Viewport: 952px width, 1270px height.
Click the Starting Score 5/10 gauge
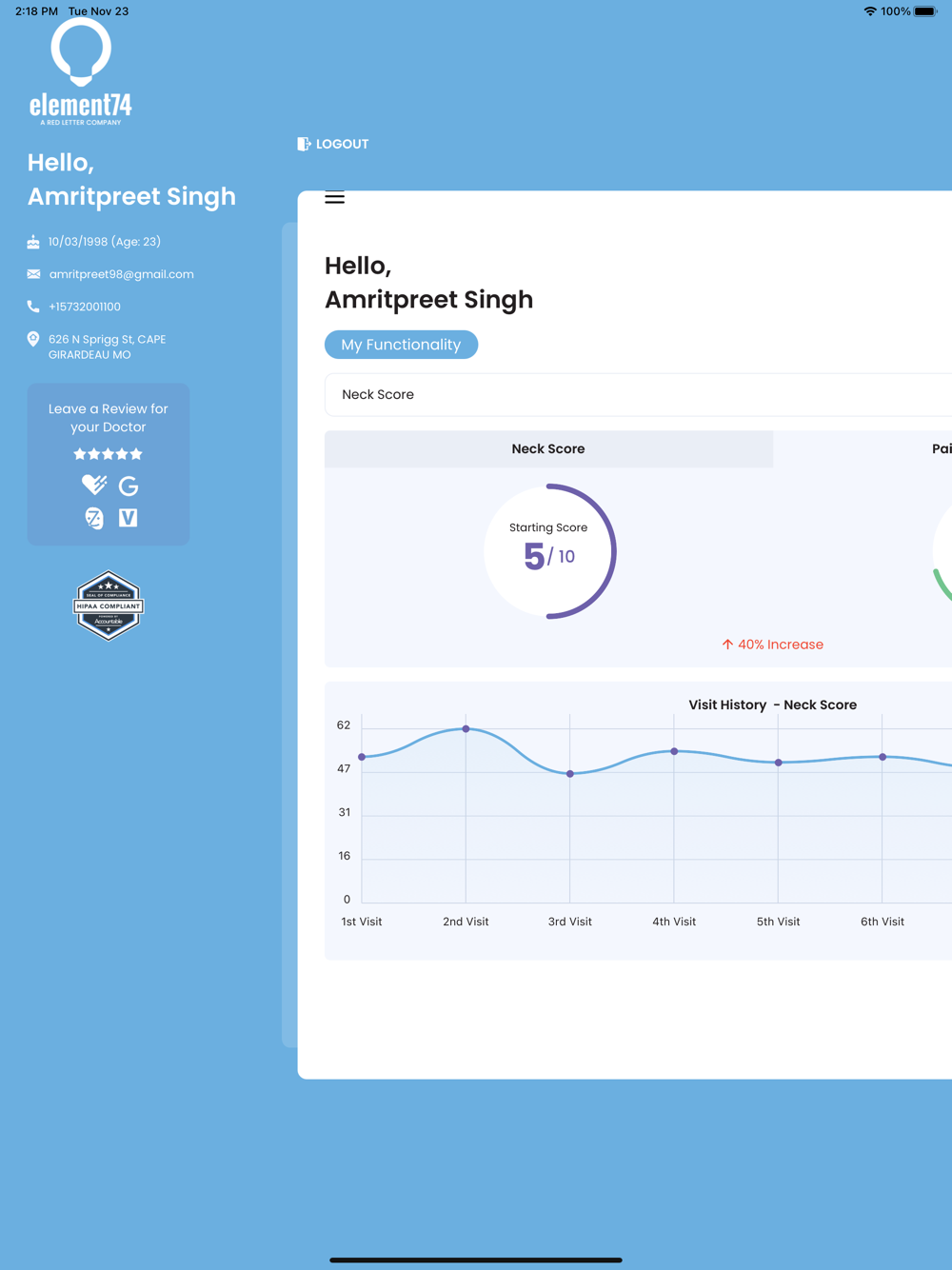[549, 551]
